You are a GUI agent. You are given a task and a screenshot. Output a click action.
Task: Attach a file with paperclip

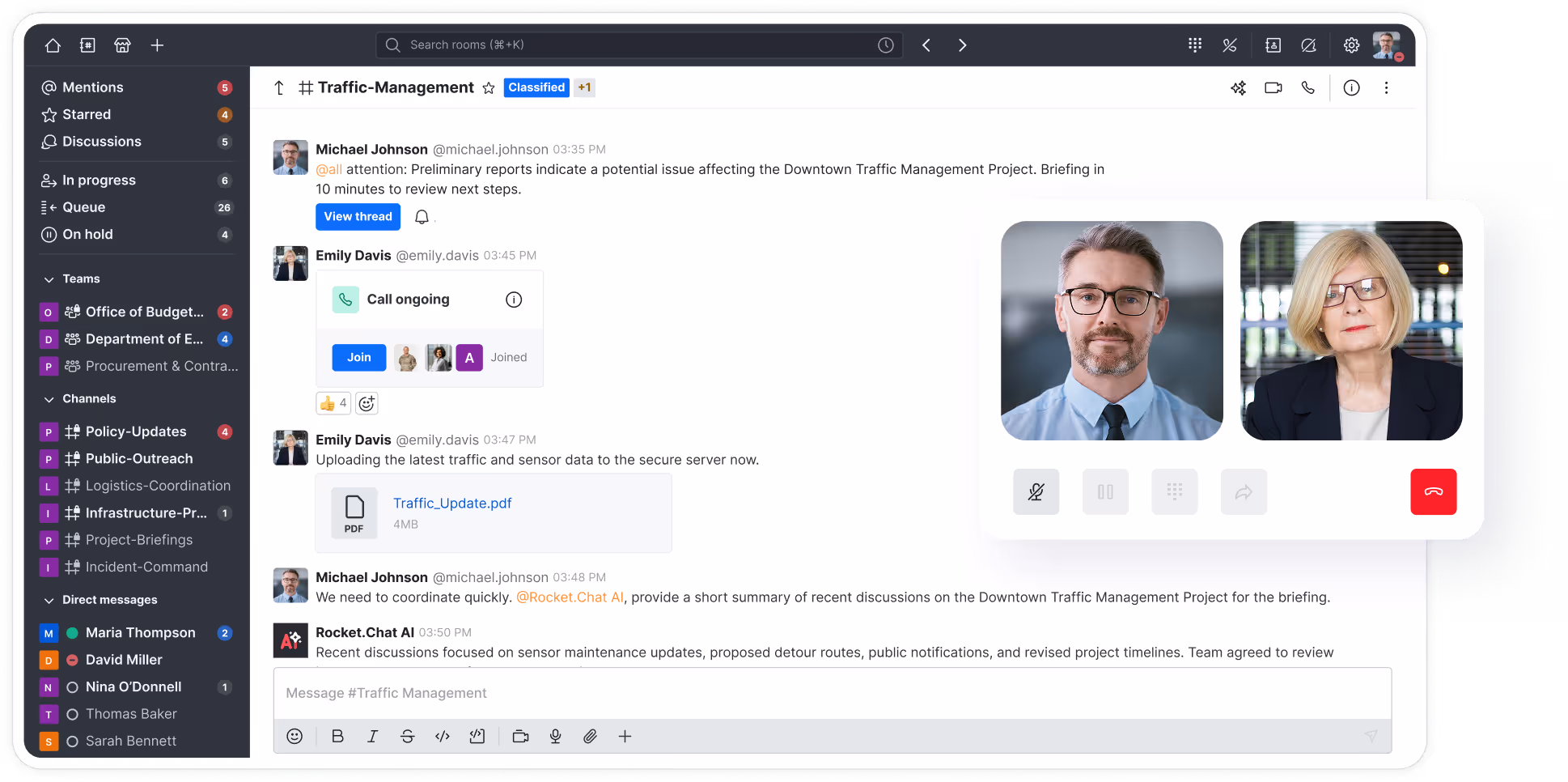pyautogui.click(x=591, y=737)
